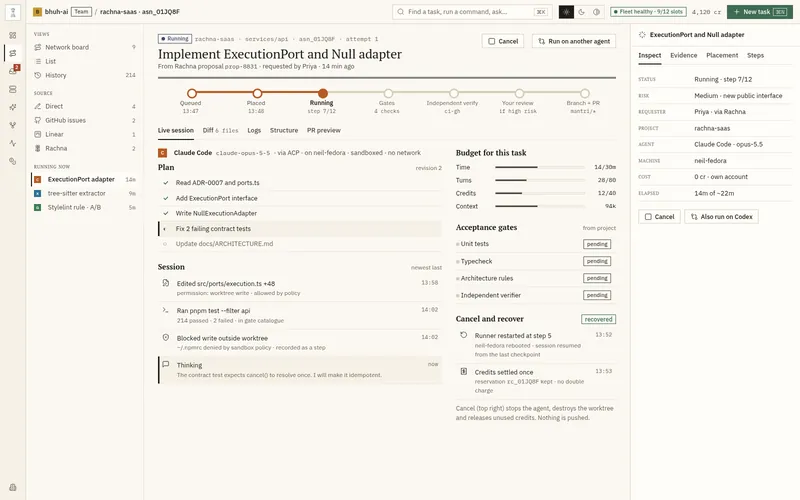800x500 pixels.
Task: Click Cancel in the inspector panel
Action: pyautogui.click(x=659, y=217)
